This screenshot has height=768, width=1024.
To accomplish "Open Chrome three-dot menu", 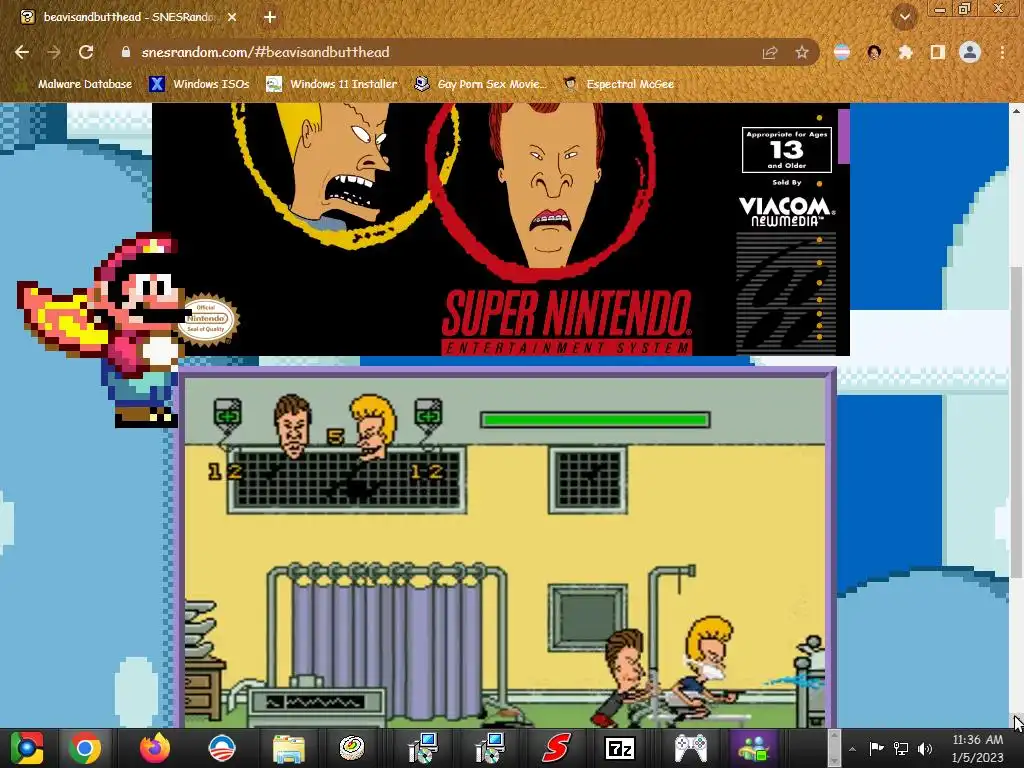I will pos(1002,52).
